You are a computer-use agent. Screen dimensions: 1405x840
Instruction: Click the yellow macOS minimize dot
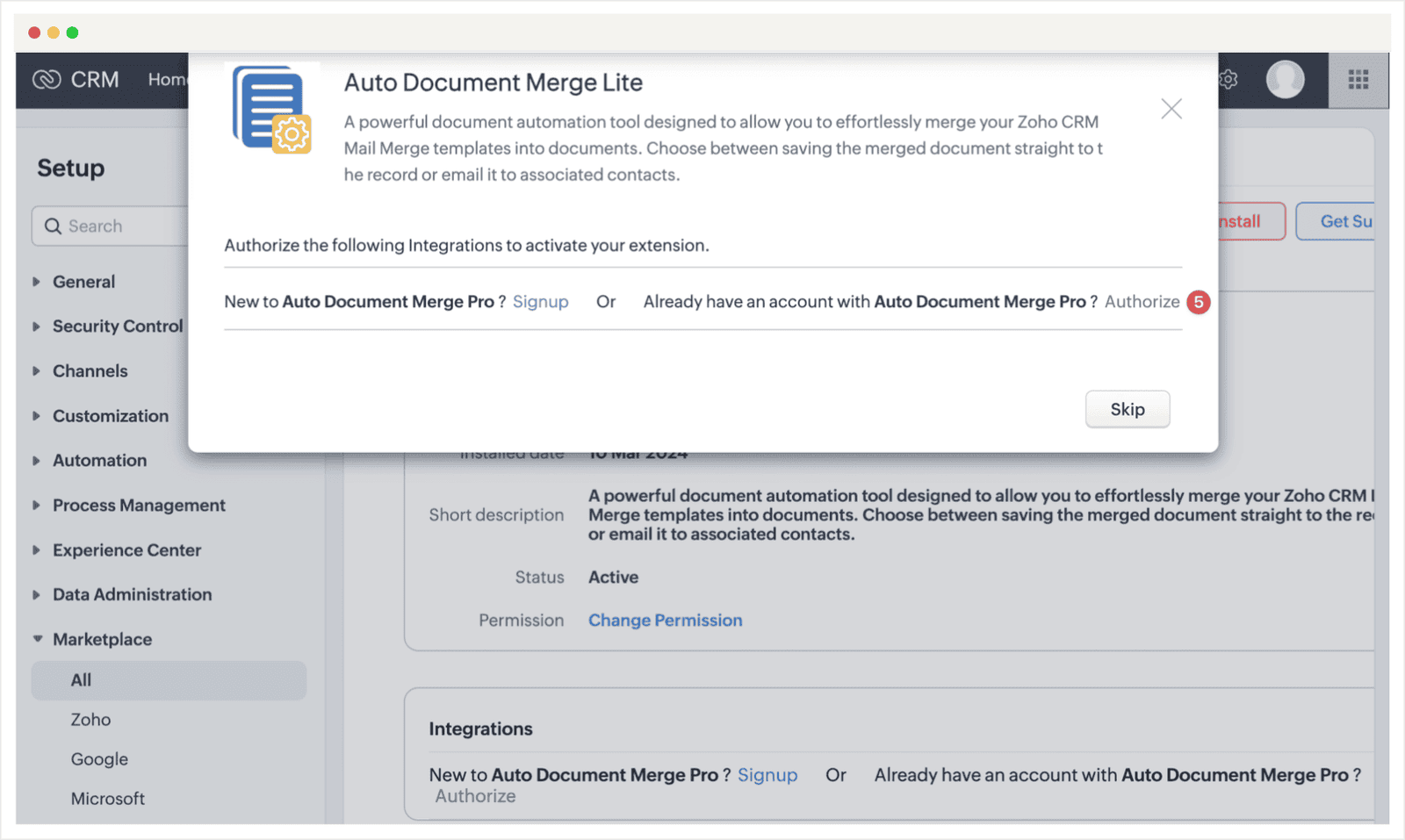54,32
